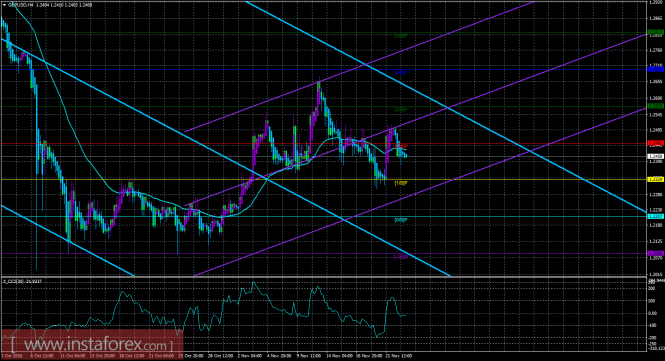This screenshot has height=361, width=665.
Task: Click the purple [-1/8]P Murray level label
Action: tap(401, 257)
